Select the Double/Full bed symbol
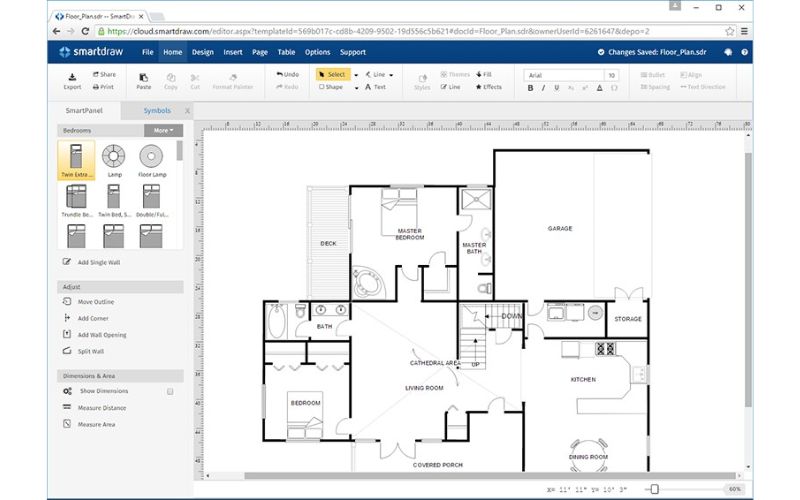This screenshot has height=500, width=800. point(152,201)
